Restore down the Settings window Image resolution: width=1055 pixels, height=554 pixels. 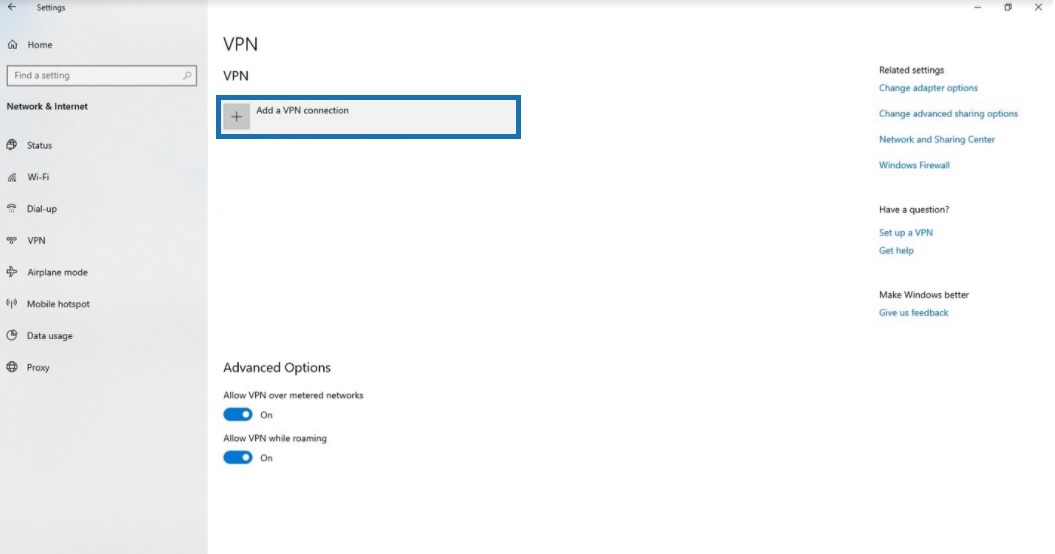point(1008,7)
